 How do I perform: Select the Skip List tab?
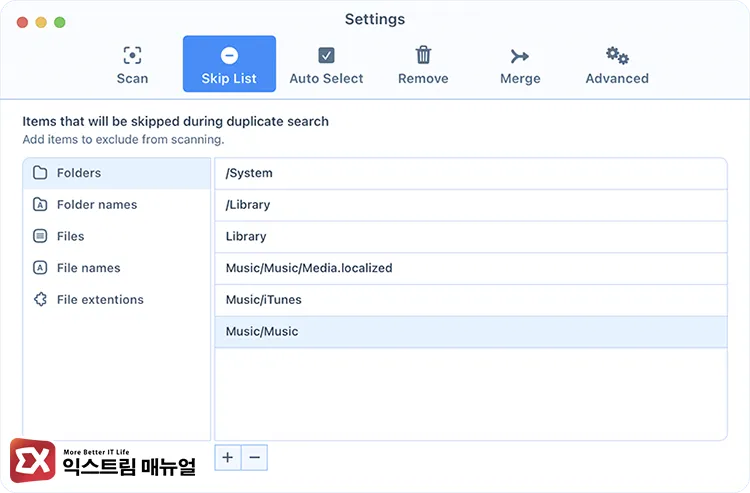click(x=229, y=64)
